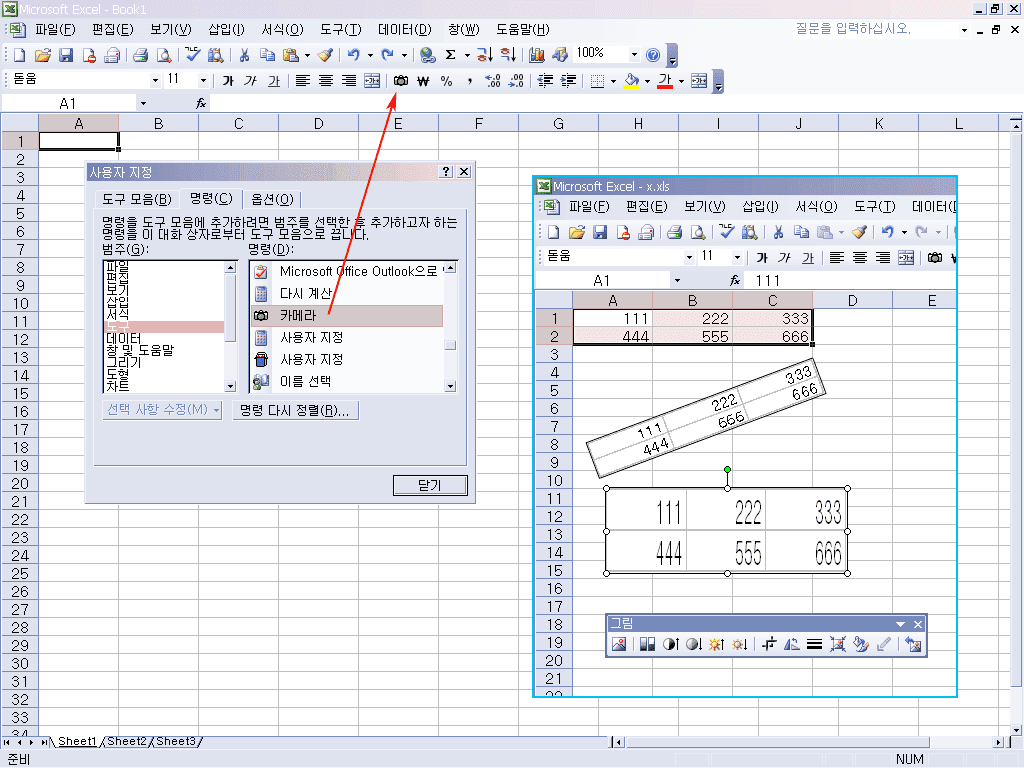Click More Brightness sun icon in 그림 toolbar
This screenshot has height=768, width=1024.
pyautogui.click(x=716, y=645)
